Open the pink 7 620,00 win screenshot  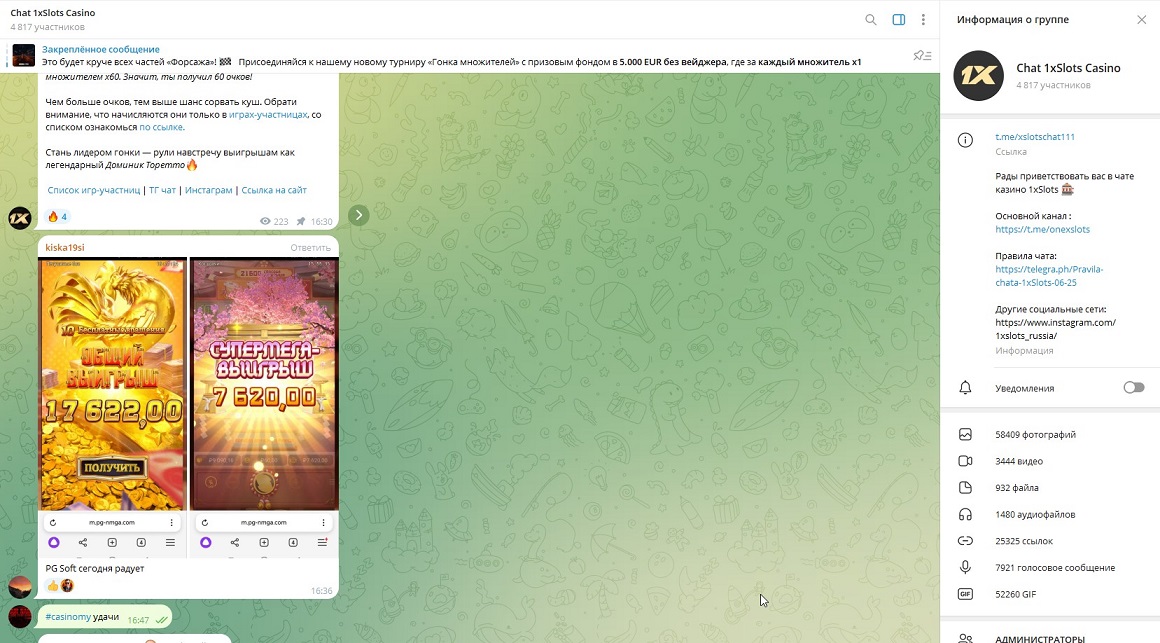(x=264, y=385)
